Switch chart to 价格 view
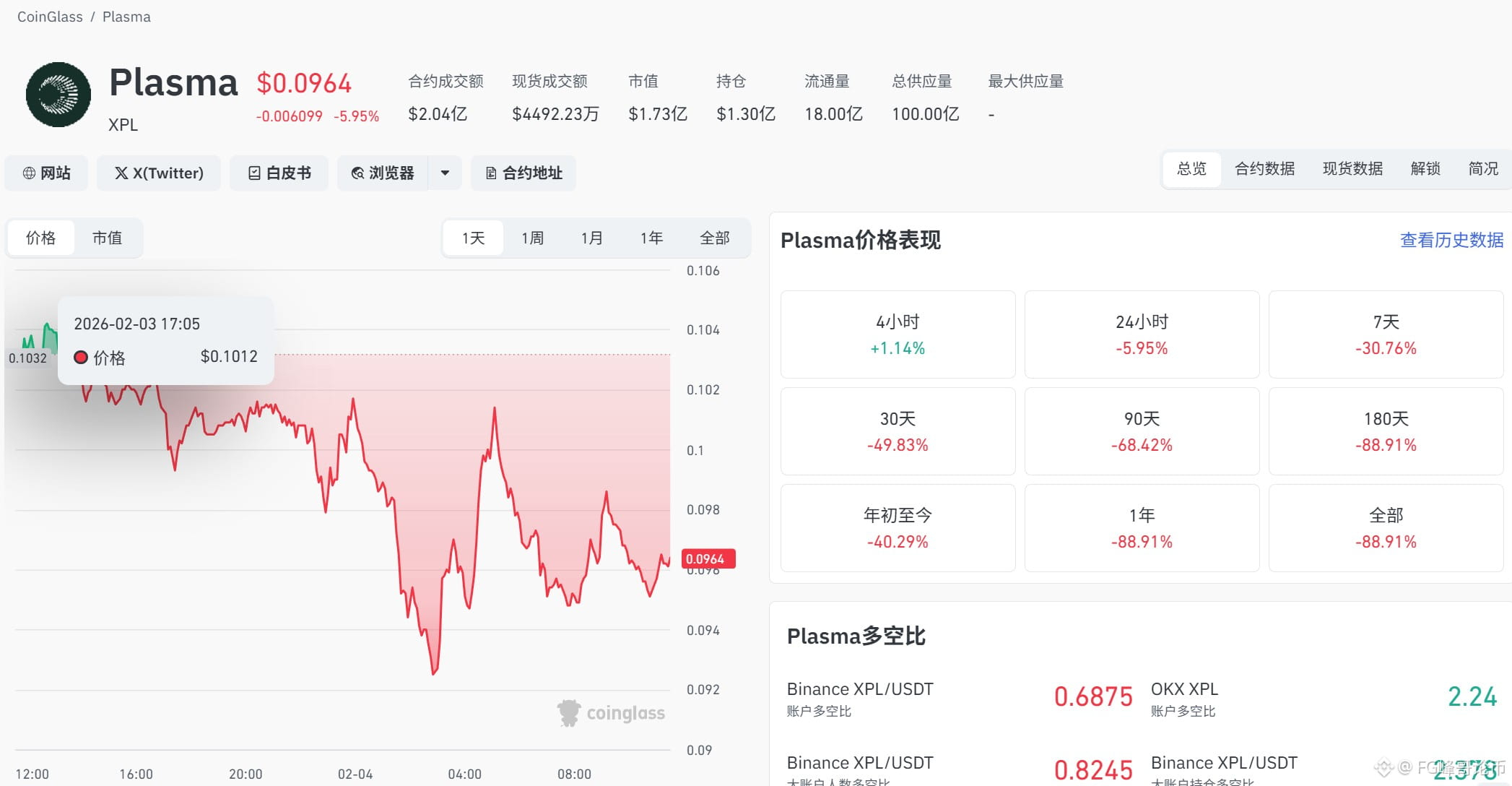The image size is (1512, 786). [x=40, y=238]
